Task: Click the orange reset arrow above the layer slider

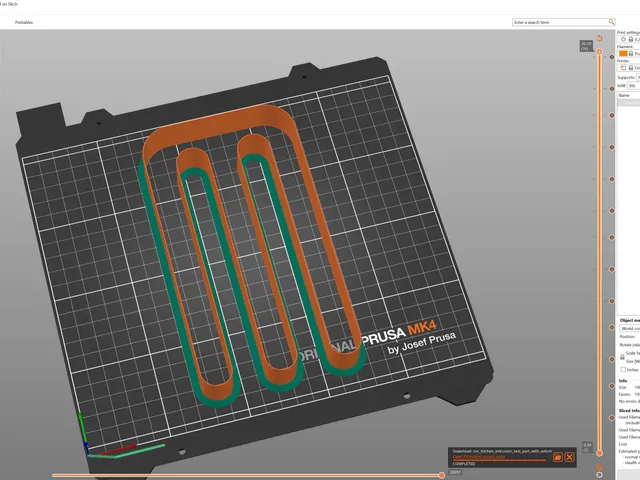Action: 599,38
